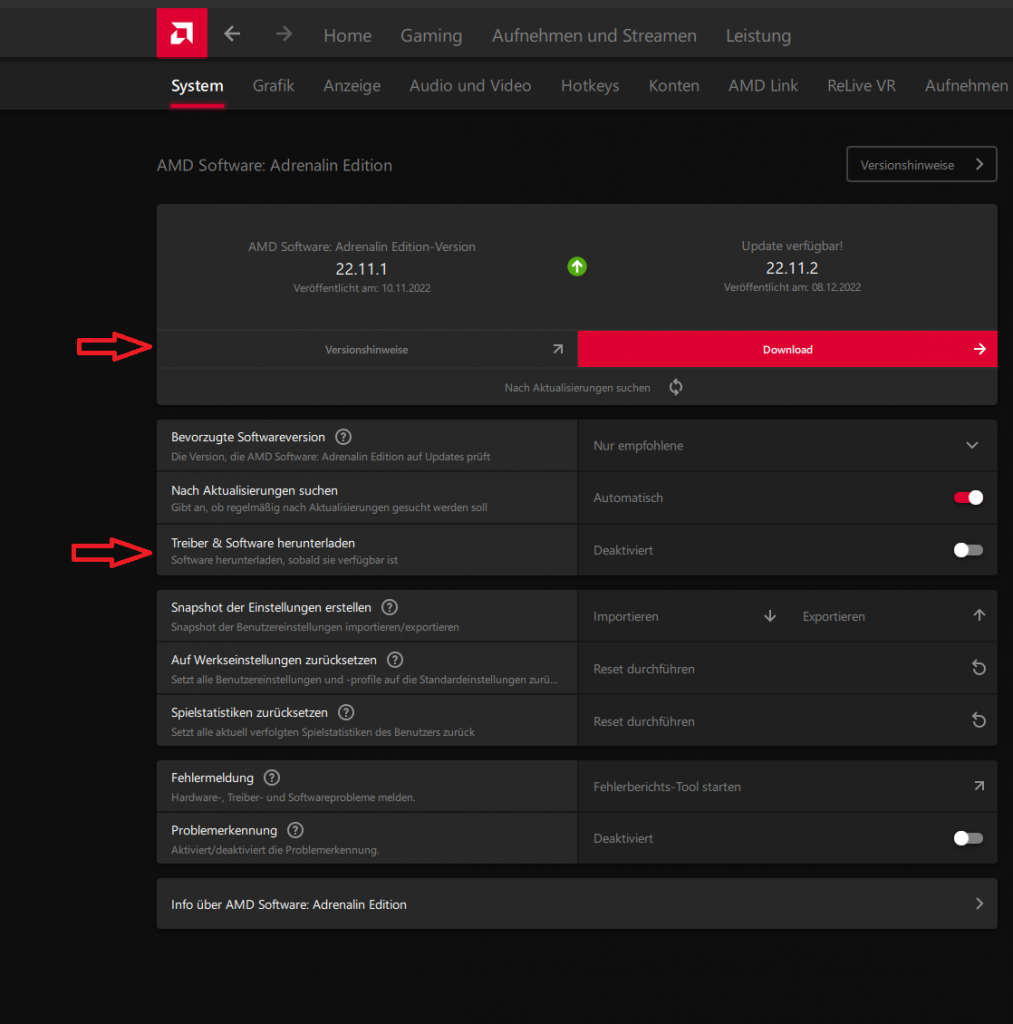The image size is (1013, 1024).
Task: Open Aufnehmen und Streamen tab
Action: click(594, 35)
